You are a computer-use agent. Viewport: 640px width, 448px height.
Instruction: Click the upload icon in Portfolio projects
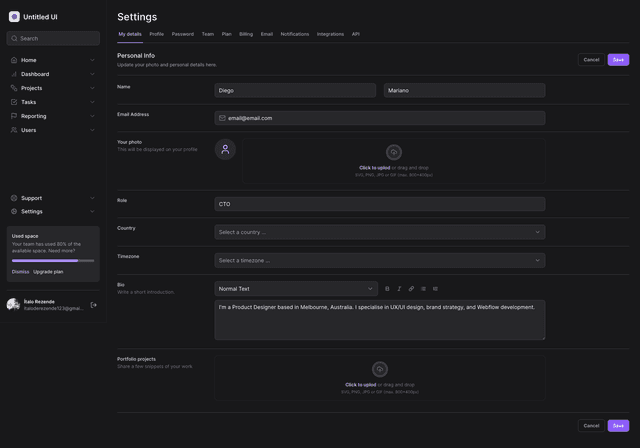coord(380,370)
